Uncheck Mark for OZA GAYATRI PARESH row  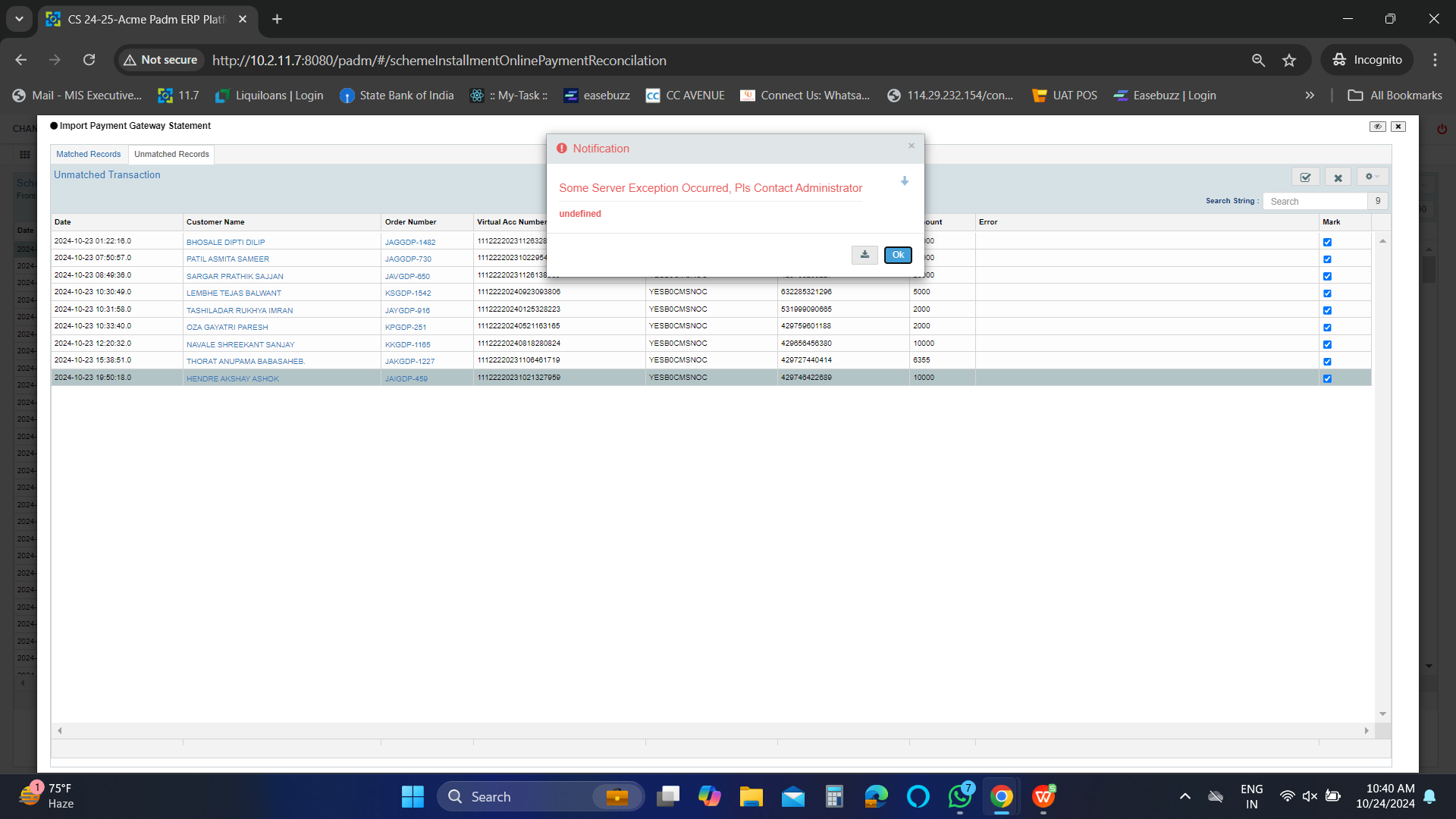[x=1327, y=328]
